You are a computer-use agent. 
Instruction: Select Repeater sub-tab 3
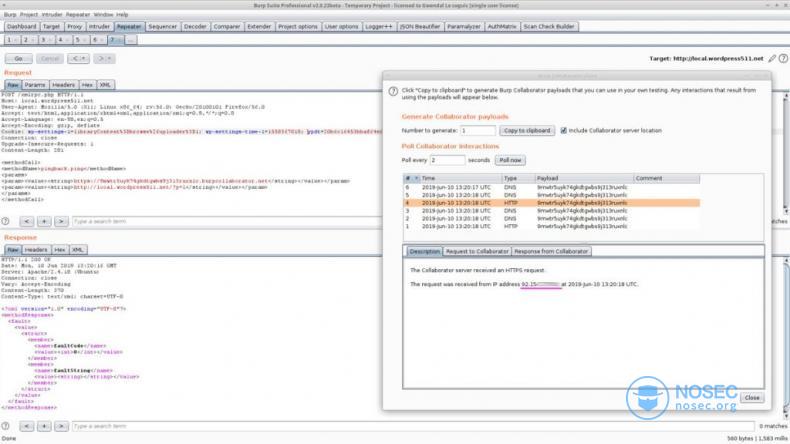click(x=46, y=40)
